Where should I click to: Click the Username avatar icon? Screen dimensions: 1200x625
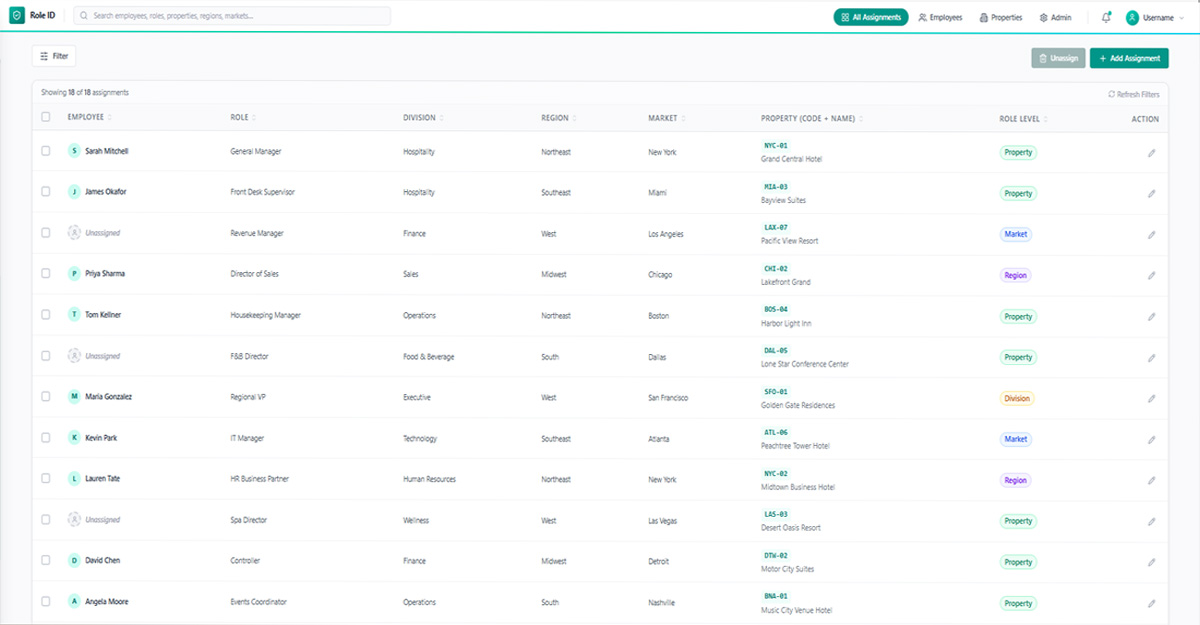pyautogui.click(x=1132, y=17)
